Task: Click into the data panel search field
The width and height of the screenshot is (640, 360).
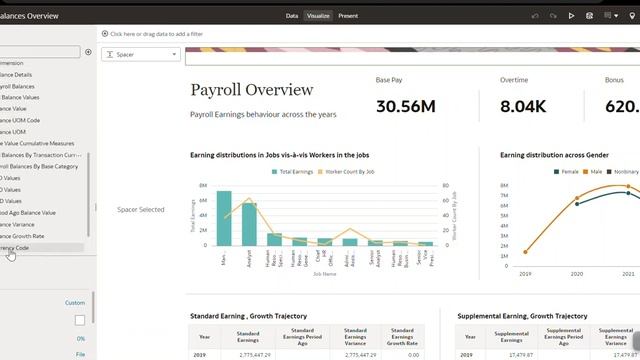Action: point(40,52)
